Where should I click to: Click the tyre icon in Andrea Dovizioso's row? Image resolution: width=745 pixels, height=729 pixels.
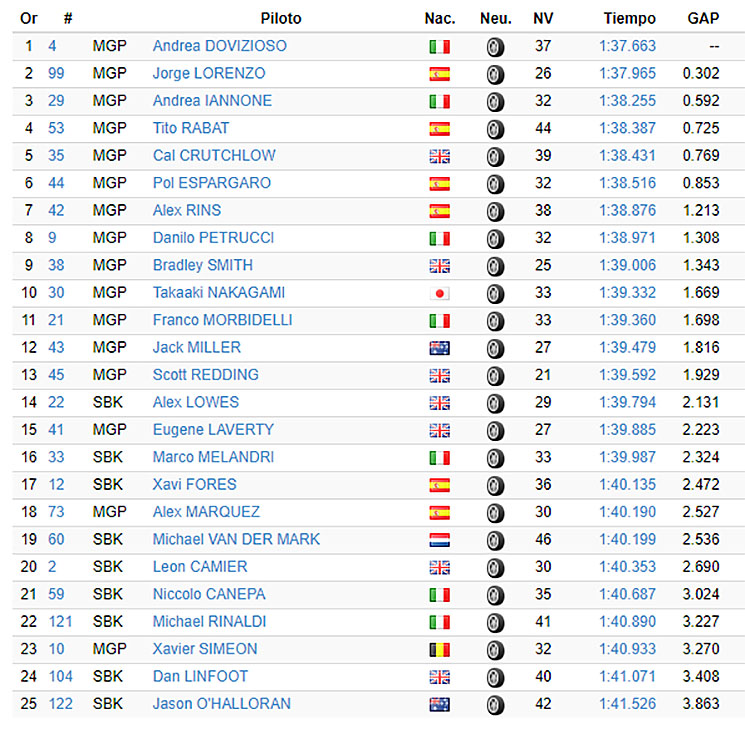(495, 47)
